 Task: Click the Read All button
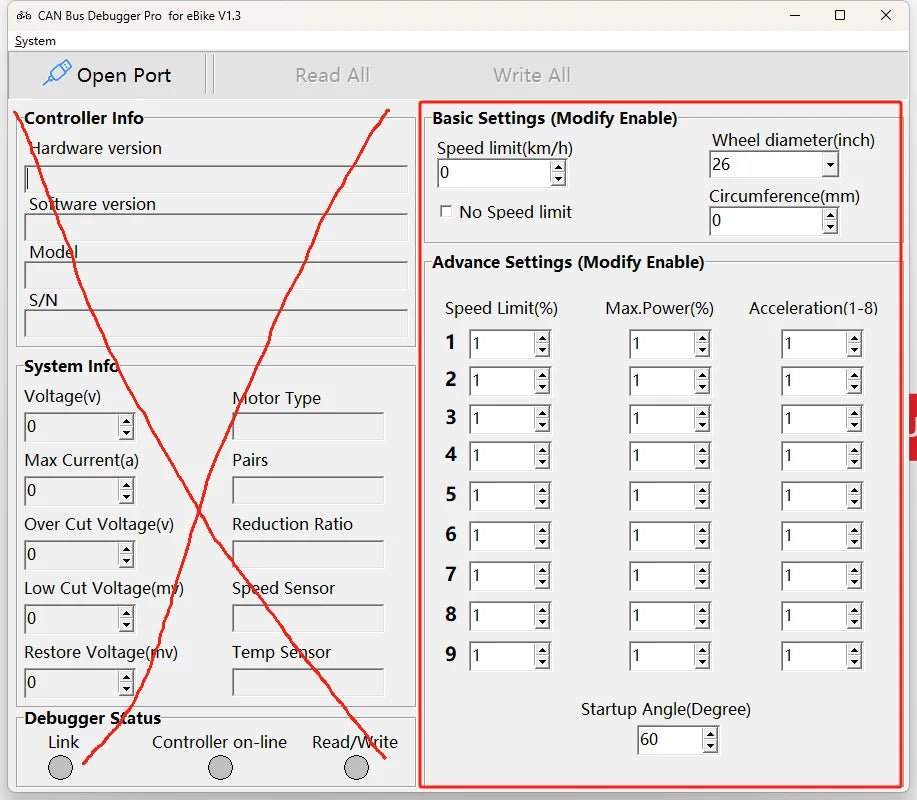click(332, 75)
